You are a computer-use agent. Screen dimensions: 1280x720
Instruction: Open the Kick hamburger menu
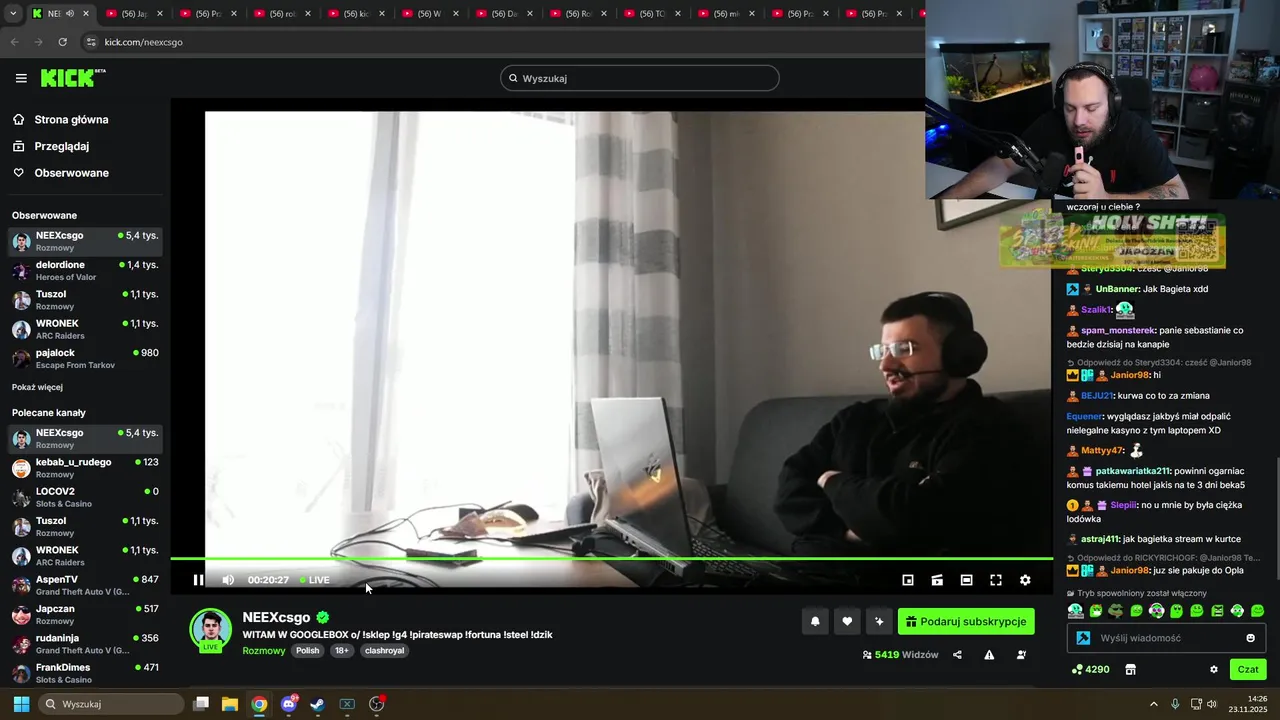tap(21, 78)
